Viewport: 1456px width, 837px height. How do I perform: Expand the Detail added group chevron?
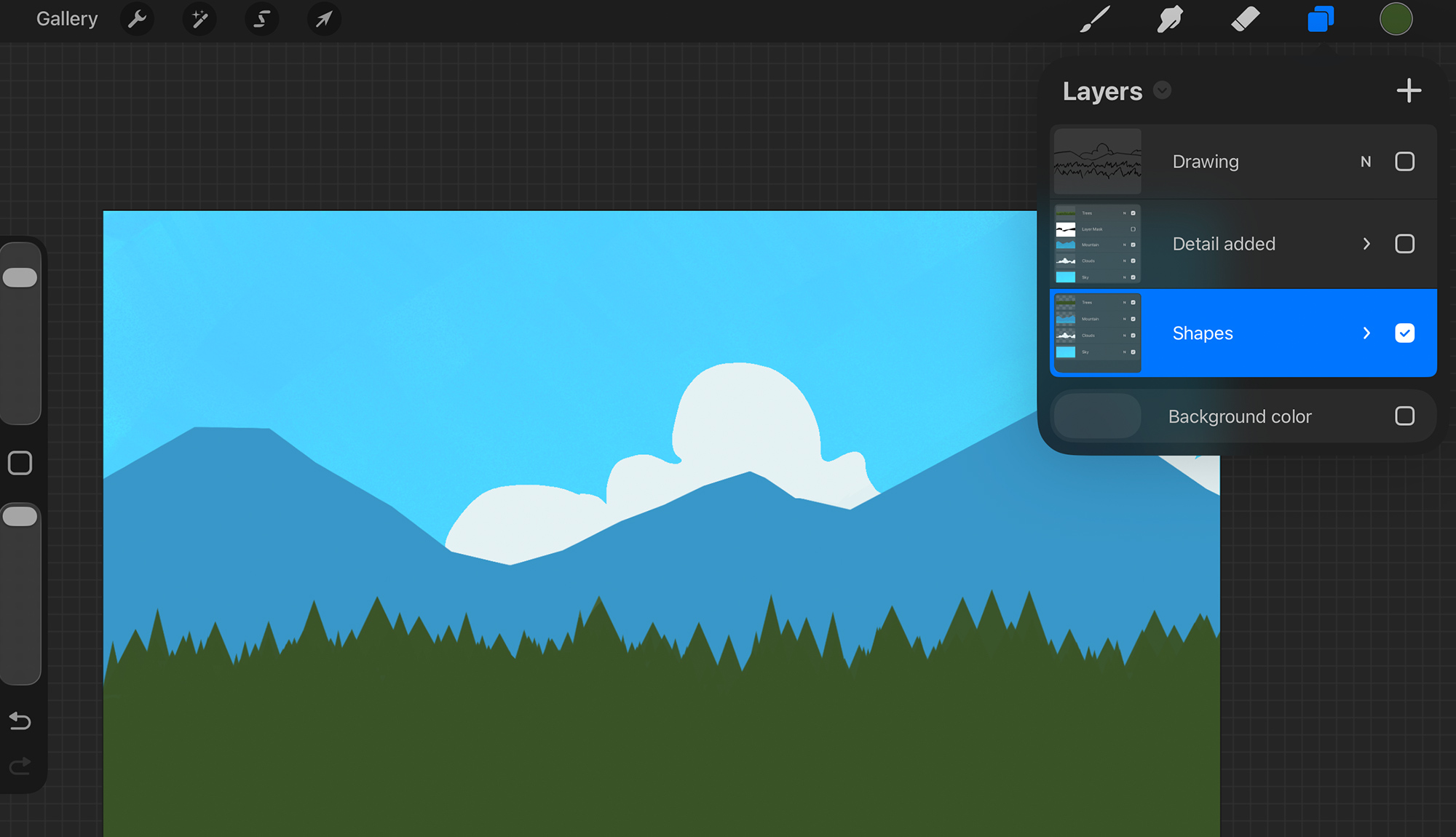(1366, 244)
